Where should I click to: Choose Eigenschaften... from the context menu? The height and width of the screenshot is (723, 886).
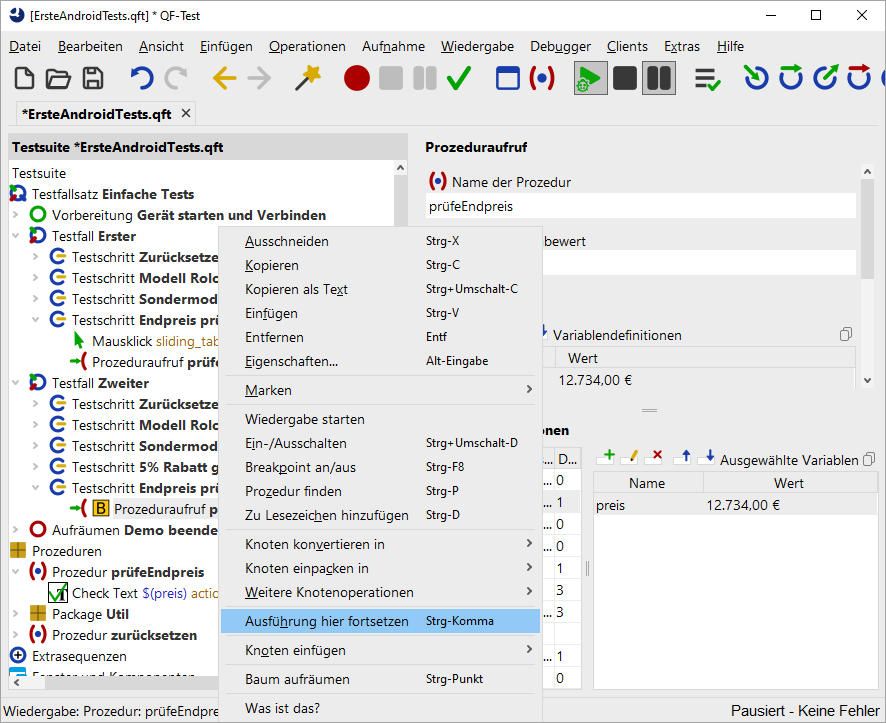(291, 361)
